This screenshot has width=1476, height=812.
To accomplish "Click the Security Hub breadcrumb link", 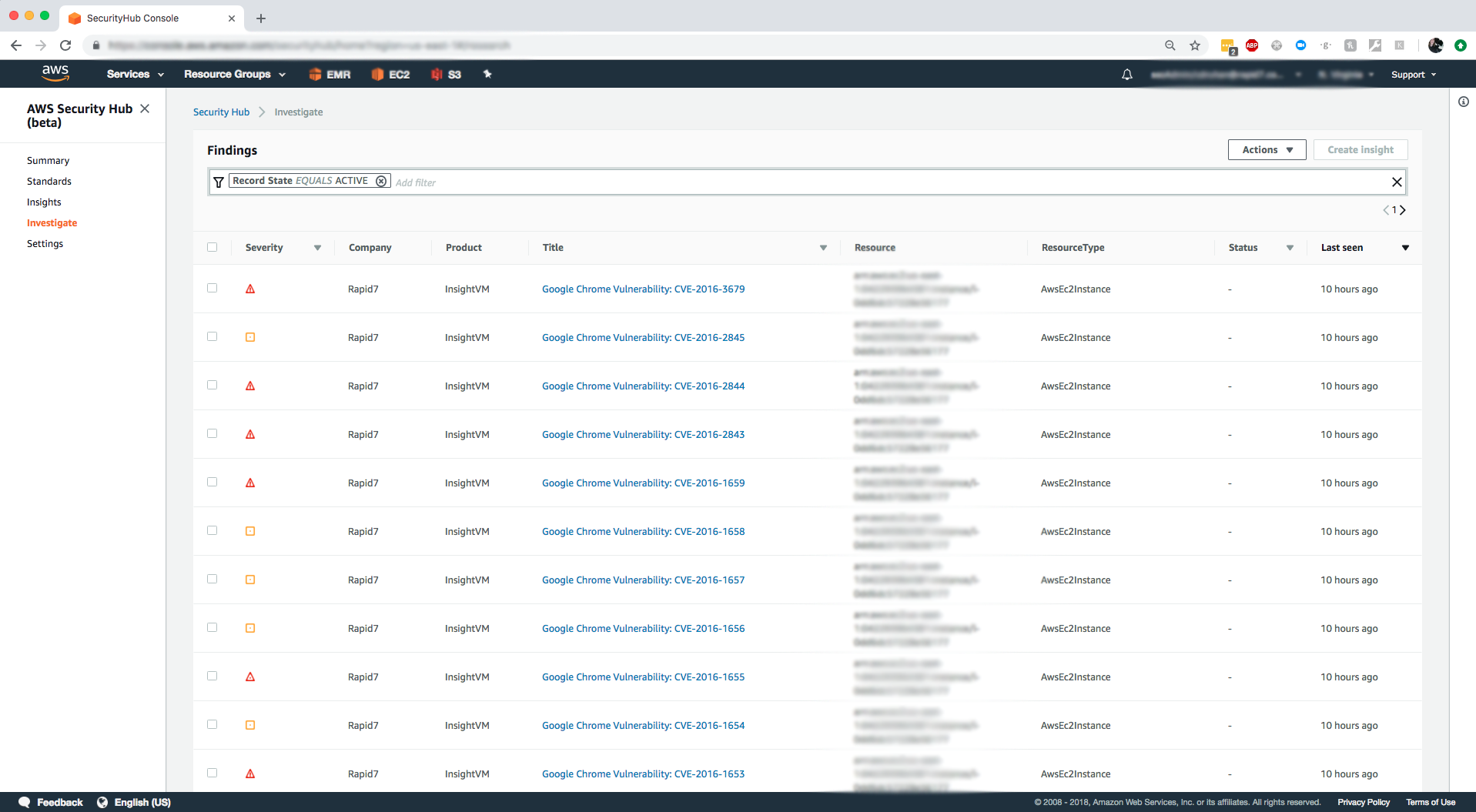I will point(221,112).
